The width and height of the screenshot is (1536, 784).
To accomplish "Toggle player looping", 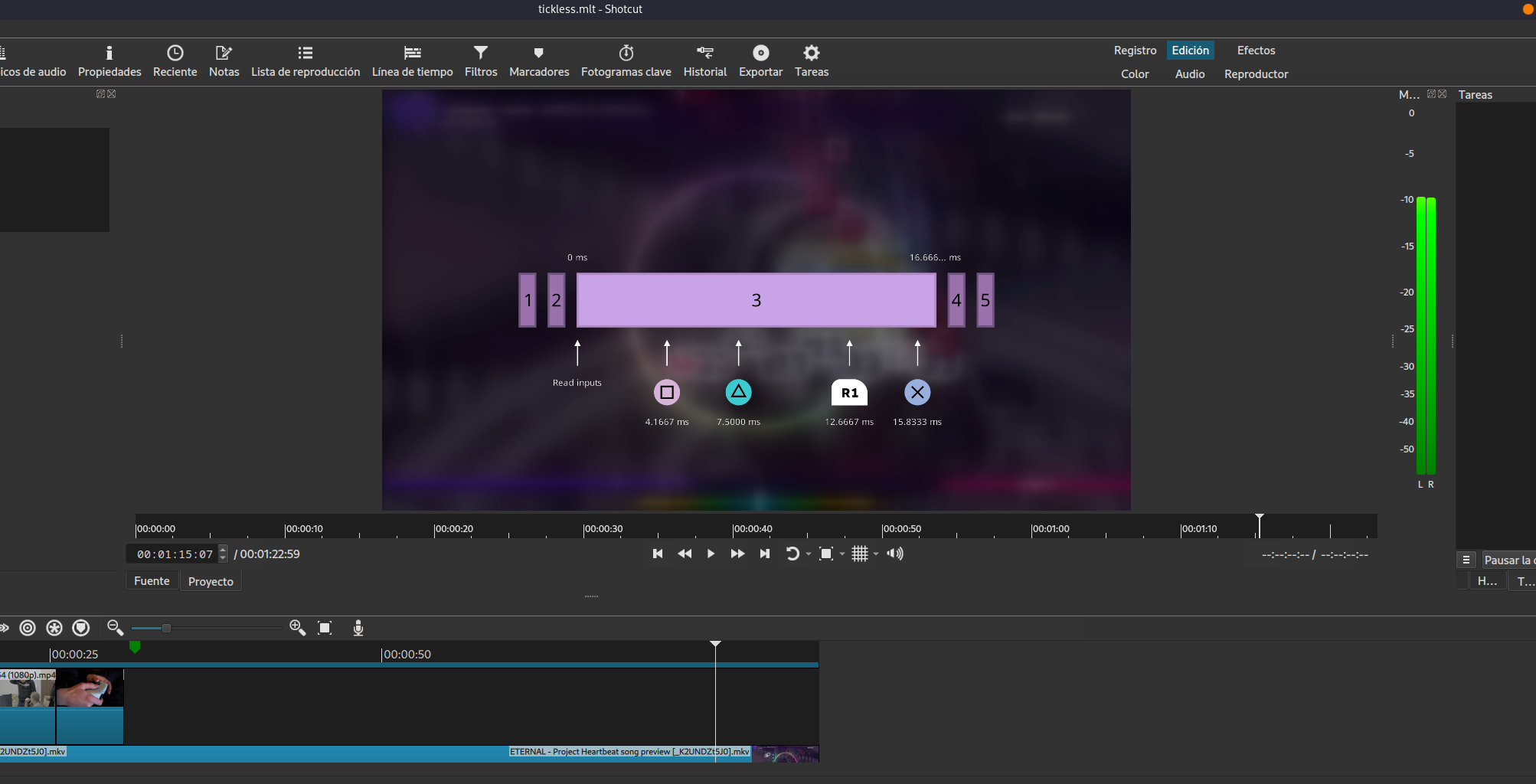I will (x=793, y=554).
